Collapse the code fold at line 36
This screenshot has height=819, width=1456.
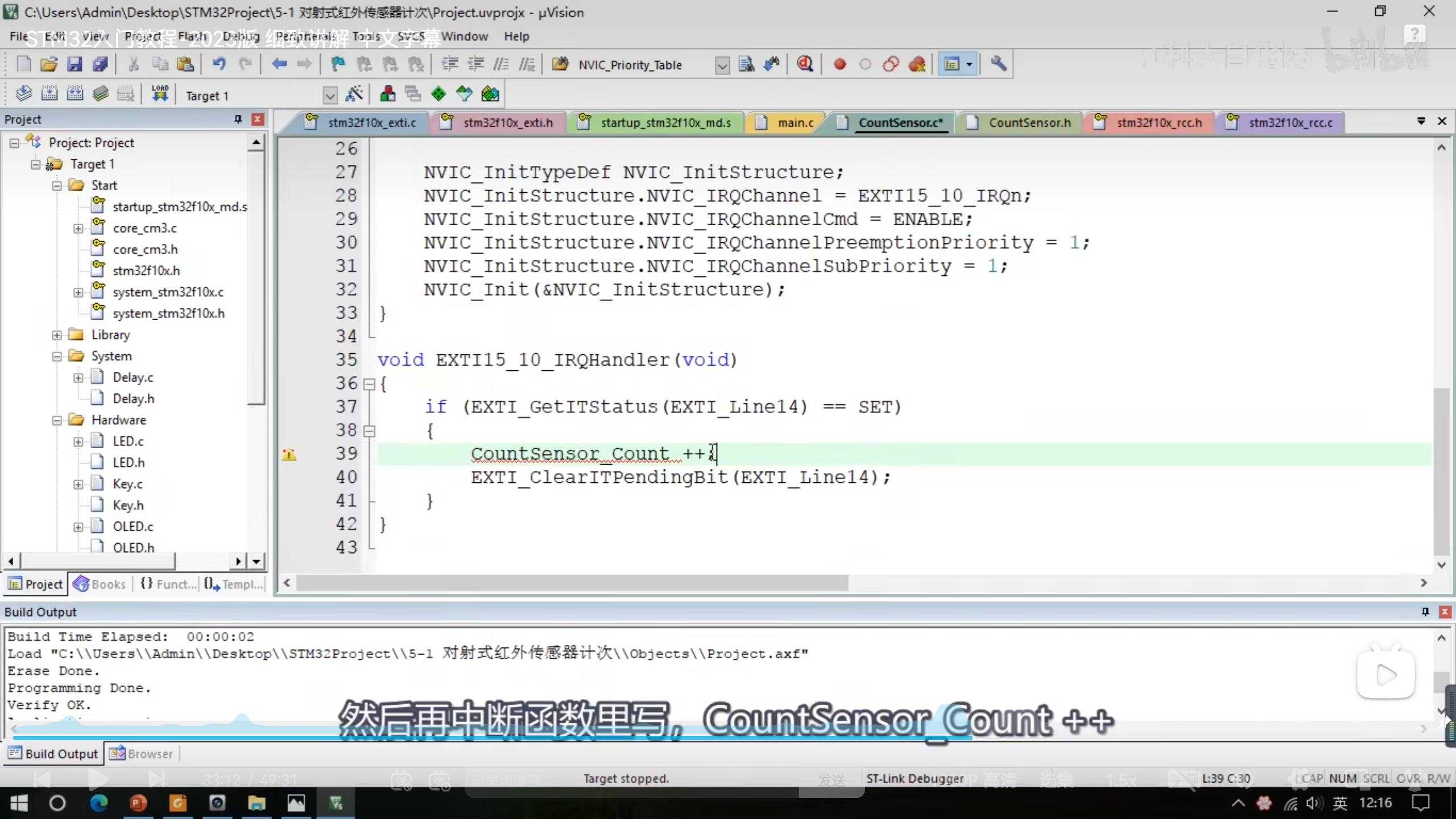(369, 384)
